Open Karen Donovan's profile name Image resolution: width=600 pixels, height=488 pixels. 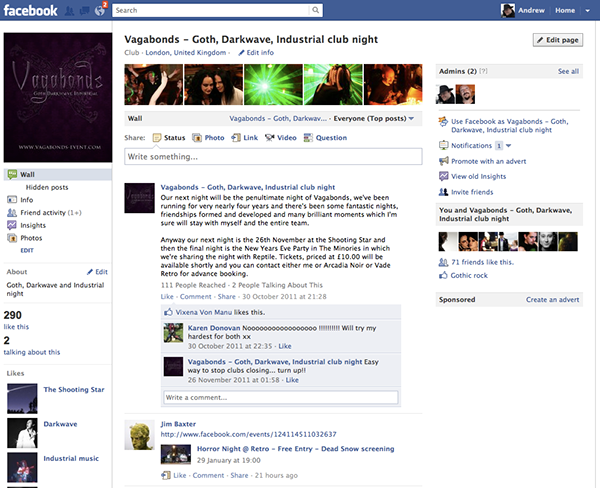coord(214,328)
